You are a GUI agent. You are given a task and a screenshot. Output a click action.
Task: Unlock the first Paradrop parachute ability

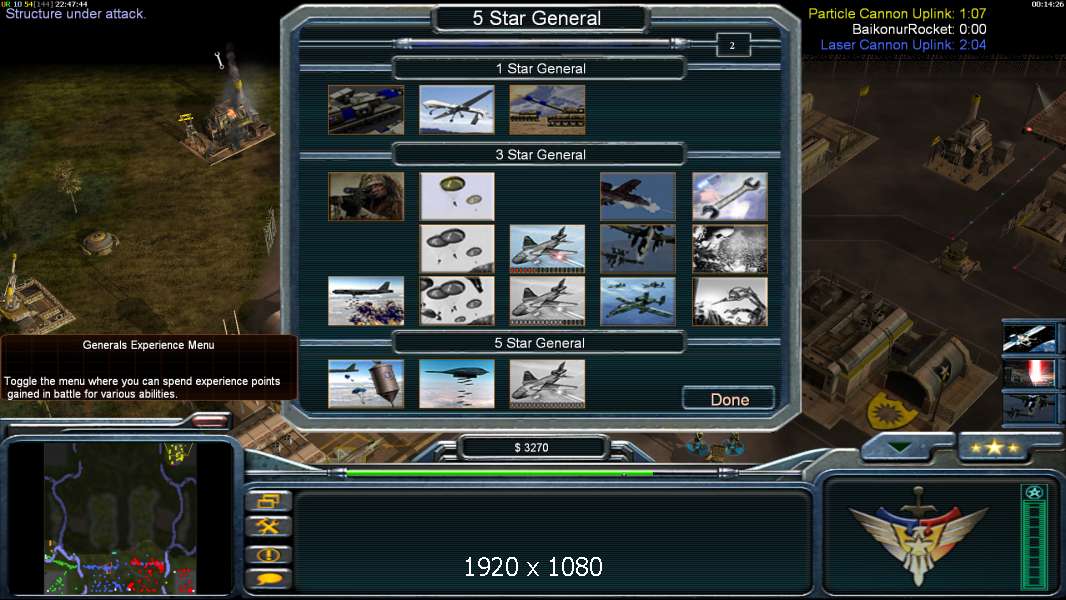tap(457, 196)
